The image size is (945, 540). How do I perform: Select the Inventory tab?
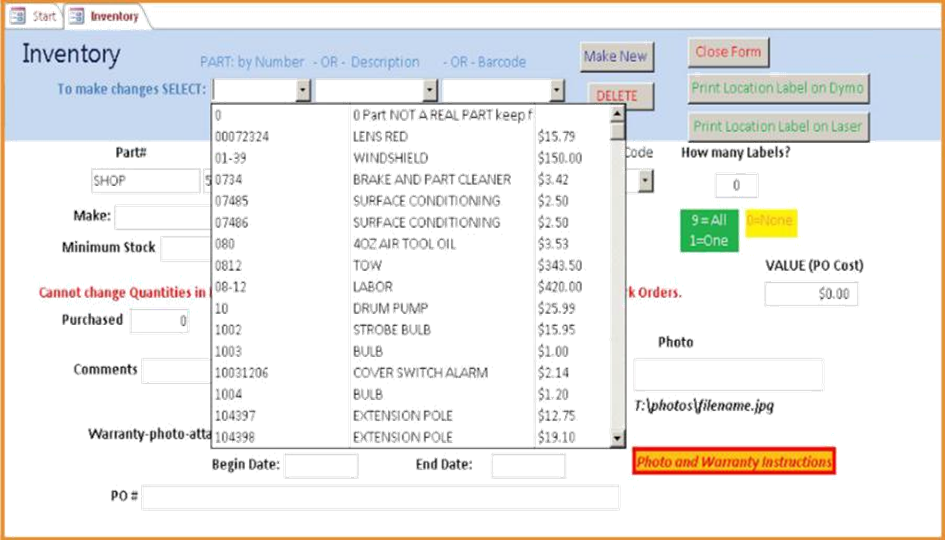[105, 16]
